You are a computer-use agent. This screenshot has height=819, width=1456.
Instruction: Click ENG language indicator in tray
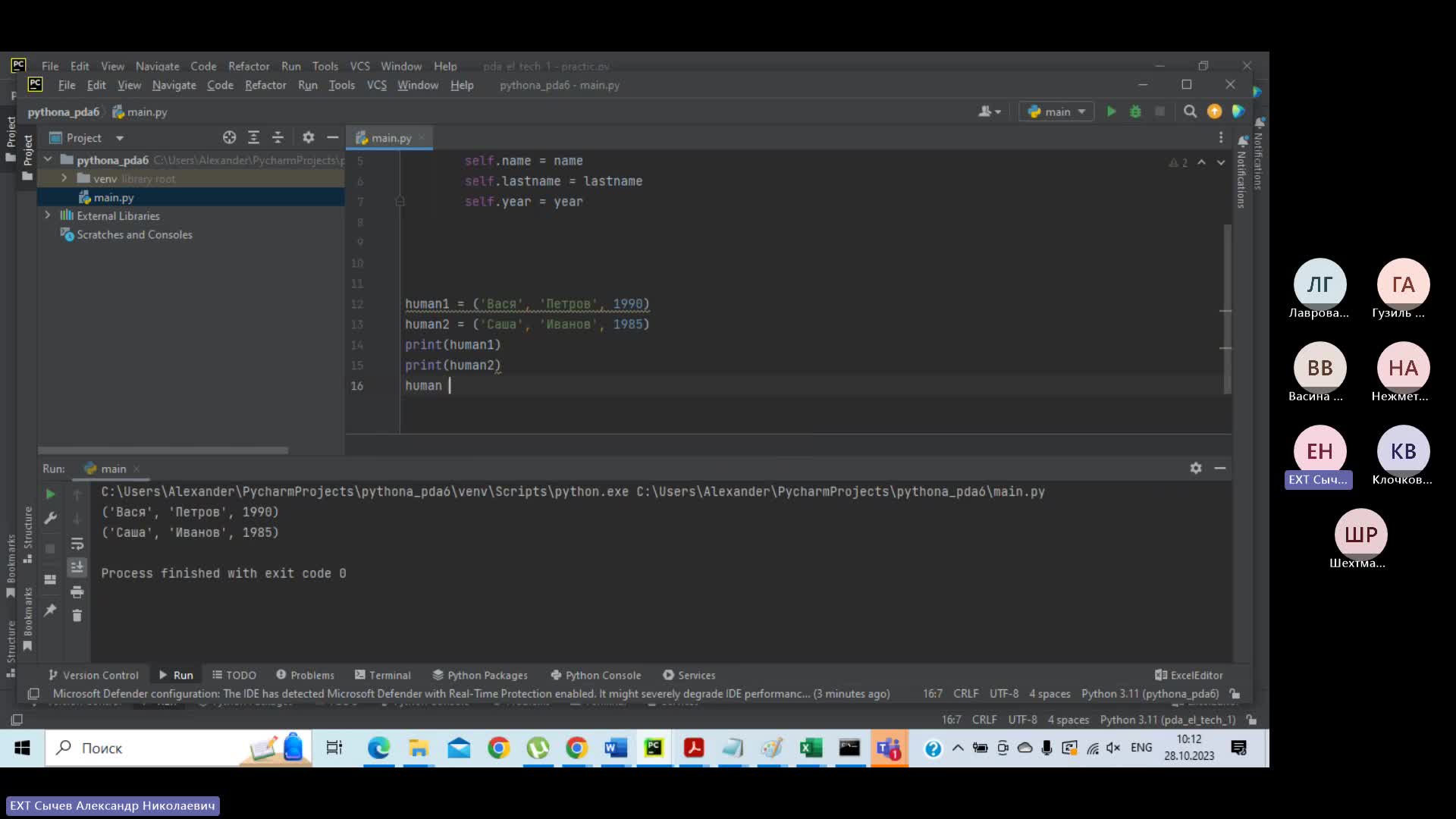1141,748
